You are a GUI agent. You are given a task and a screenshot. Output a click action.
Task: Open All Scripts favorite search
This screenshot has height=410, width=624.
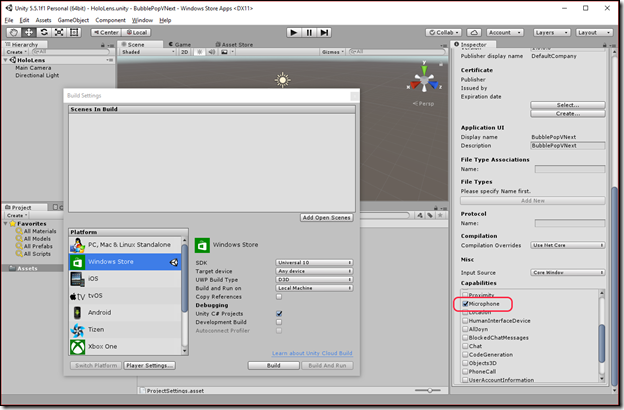point(37,254)
